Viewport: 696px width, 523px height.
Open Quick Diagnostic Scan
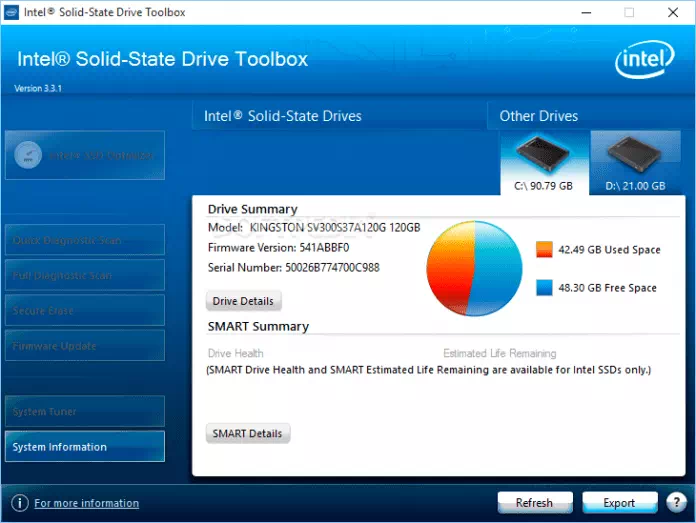[85, 240]
